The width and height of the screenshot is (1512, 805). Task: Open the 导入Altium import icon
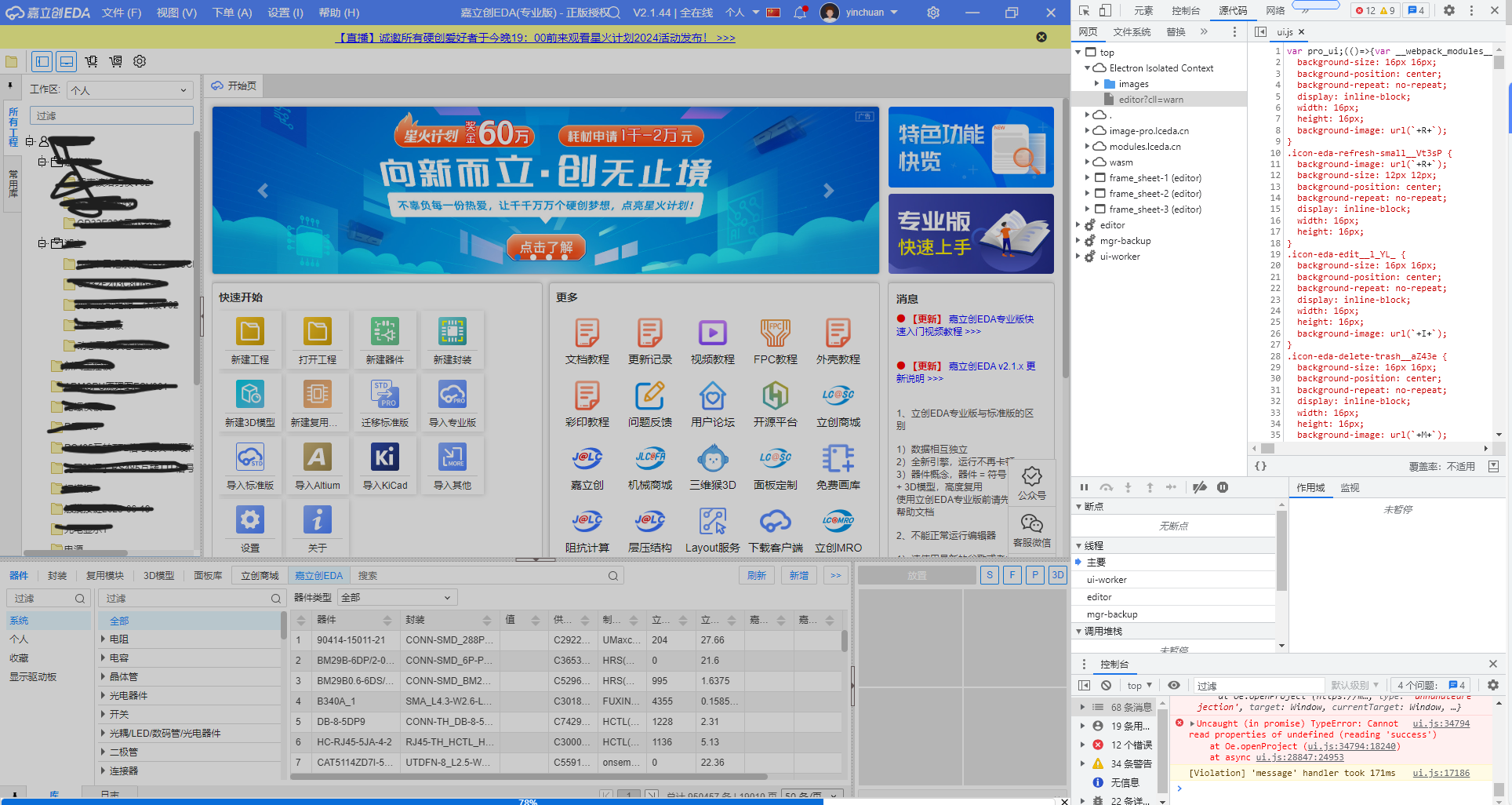[317, 458]
